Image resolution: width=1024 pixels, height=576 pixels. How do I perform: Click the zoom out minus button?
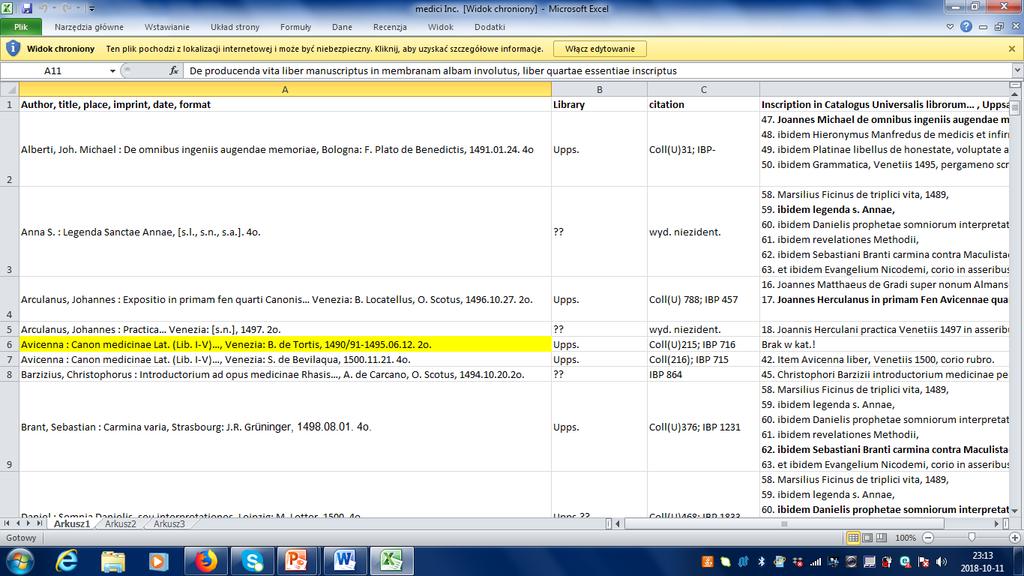coord(928,537)
